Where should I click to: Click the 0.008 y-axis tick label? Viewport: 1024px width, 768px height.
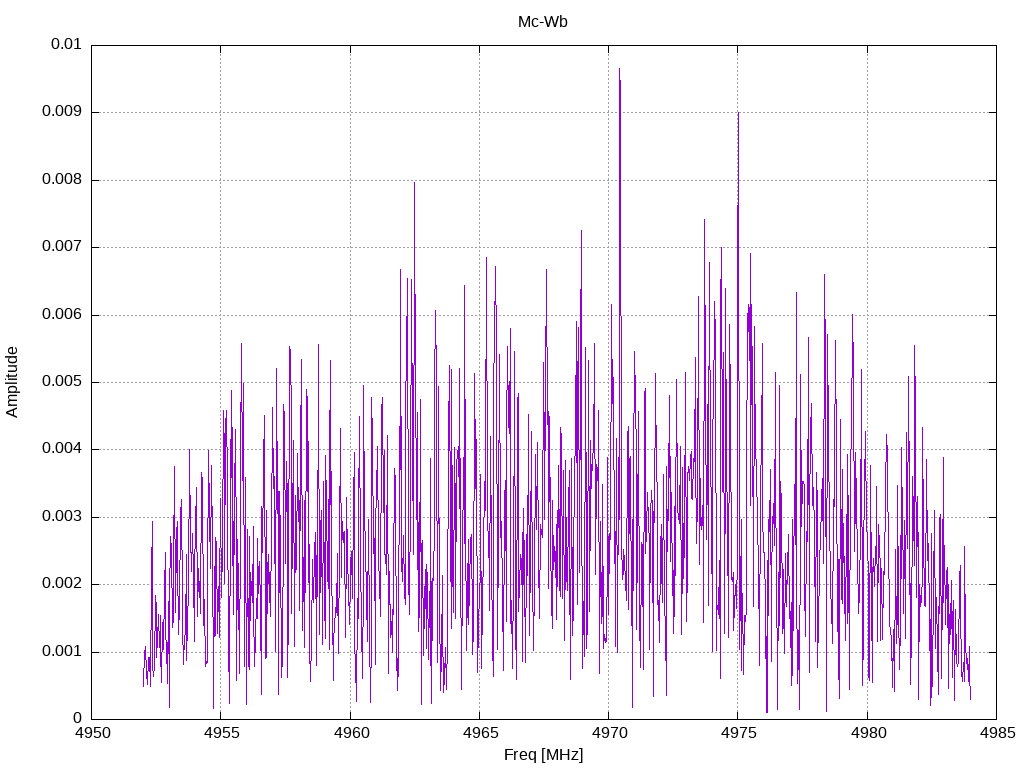pos(62,180)
